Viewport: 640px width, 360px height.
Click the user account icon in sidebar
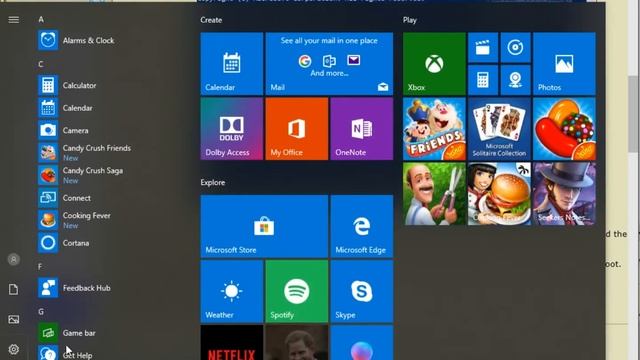pos(13,259)
